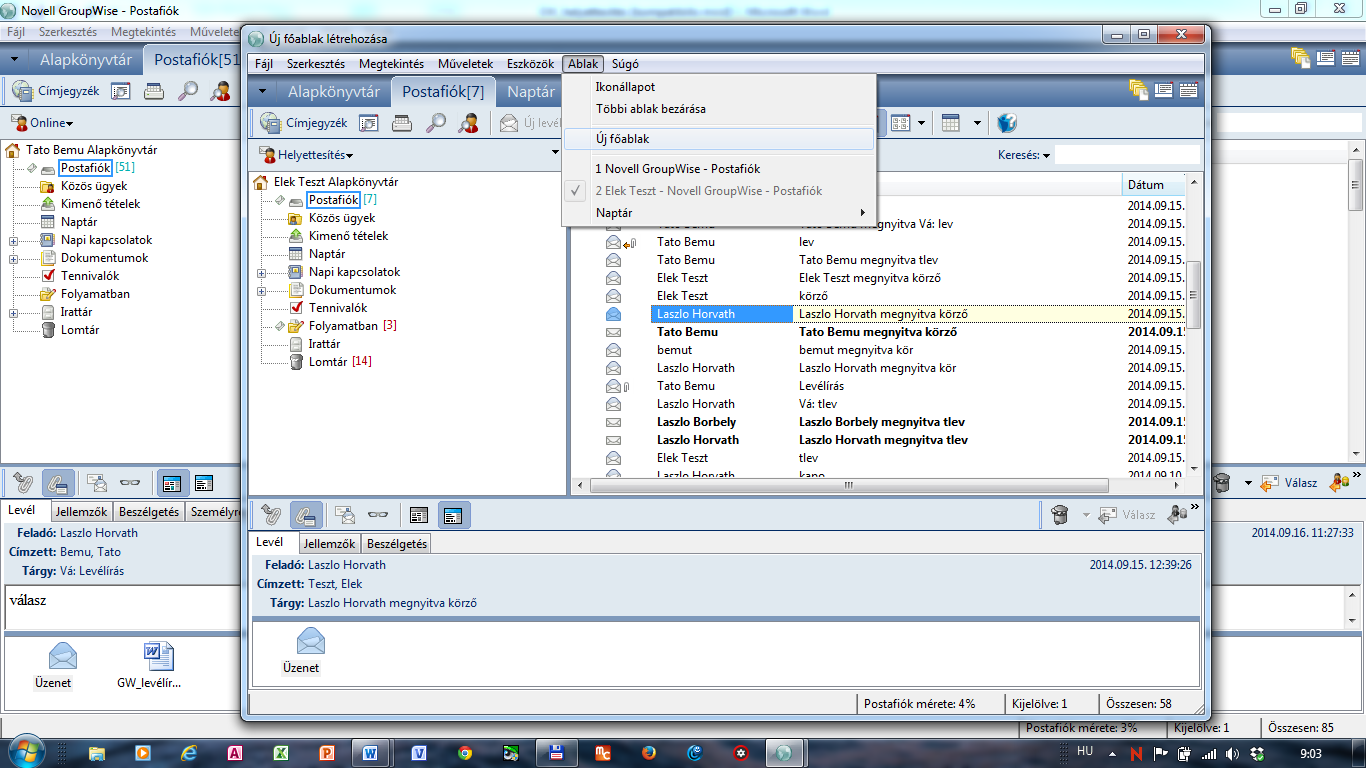The image size is (1366, 768).
Task: Open the Windows Start menu
Action: pyautogui.click(x=25, y=750)
